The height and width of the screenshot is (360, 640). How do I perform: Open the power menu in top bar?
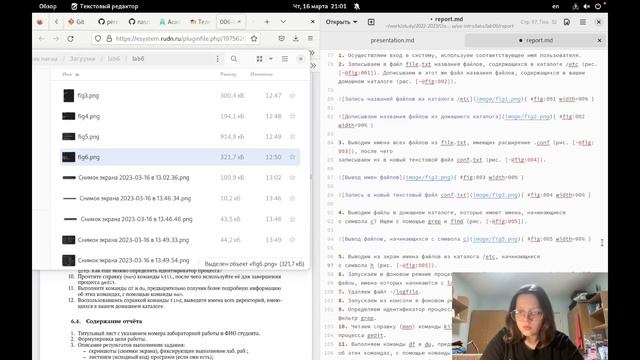[598, 7]
